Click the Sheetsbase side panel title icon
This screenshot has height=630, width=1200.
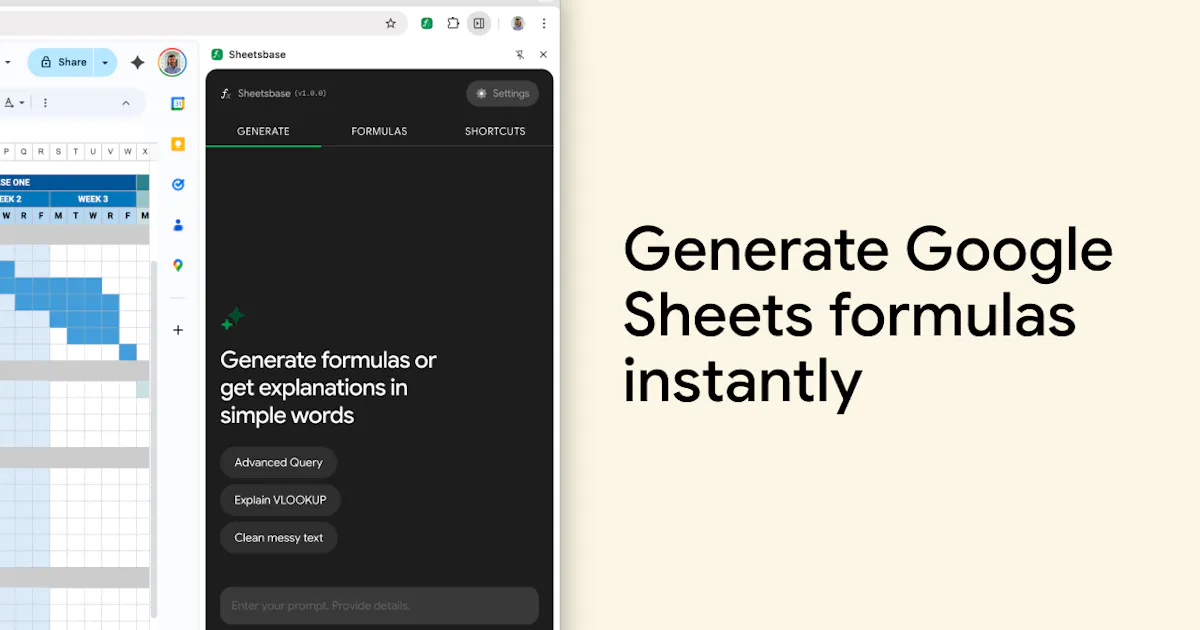[217, 55]
